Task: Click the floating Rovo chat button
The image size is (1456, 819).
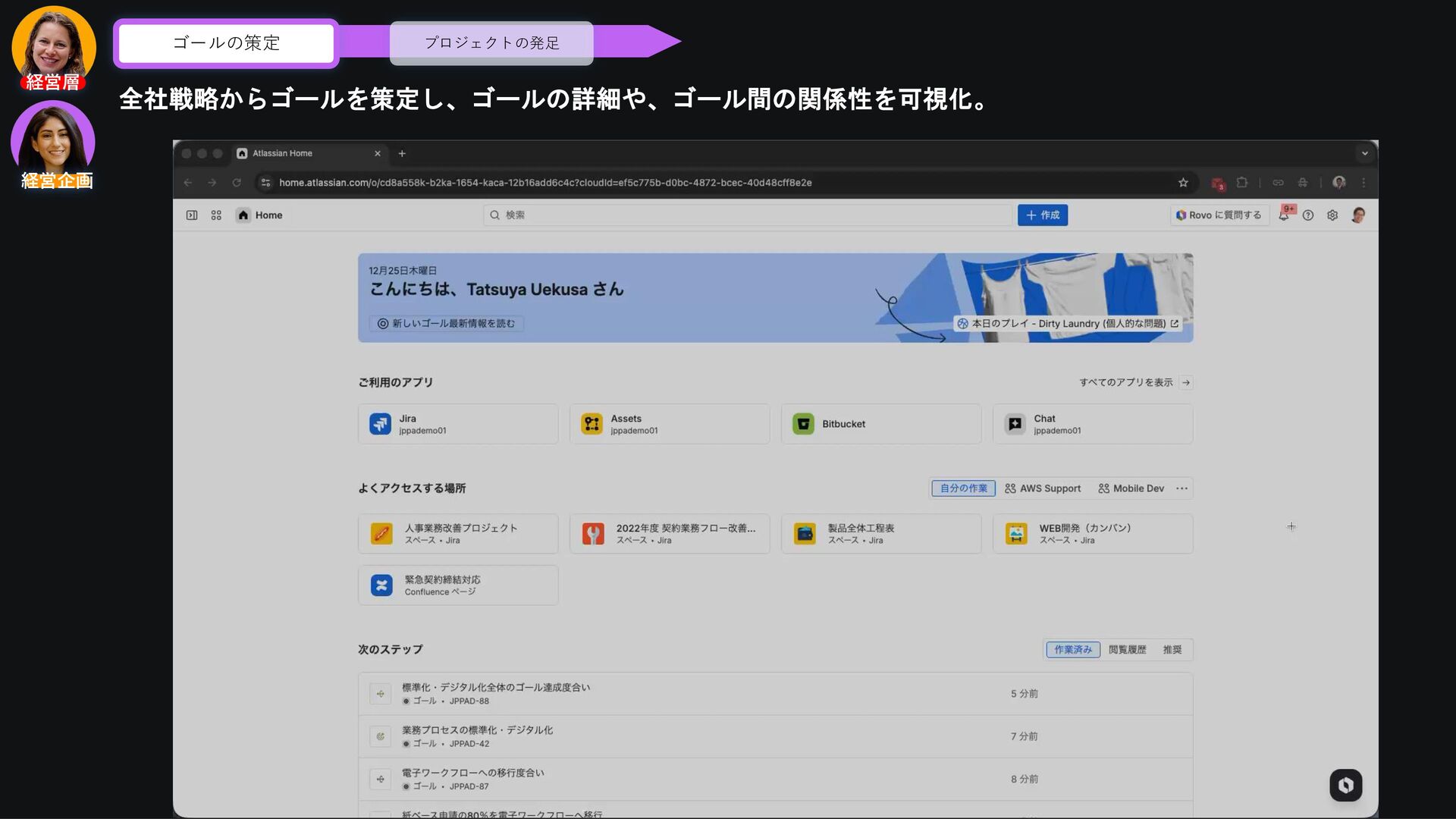Action: [x=1345, y=785]
